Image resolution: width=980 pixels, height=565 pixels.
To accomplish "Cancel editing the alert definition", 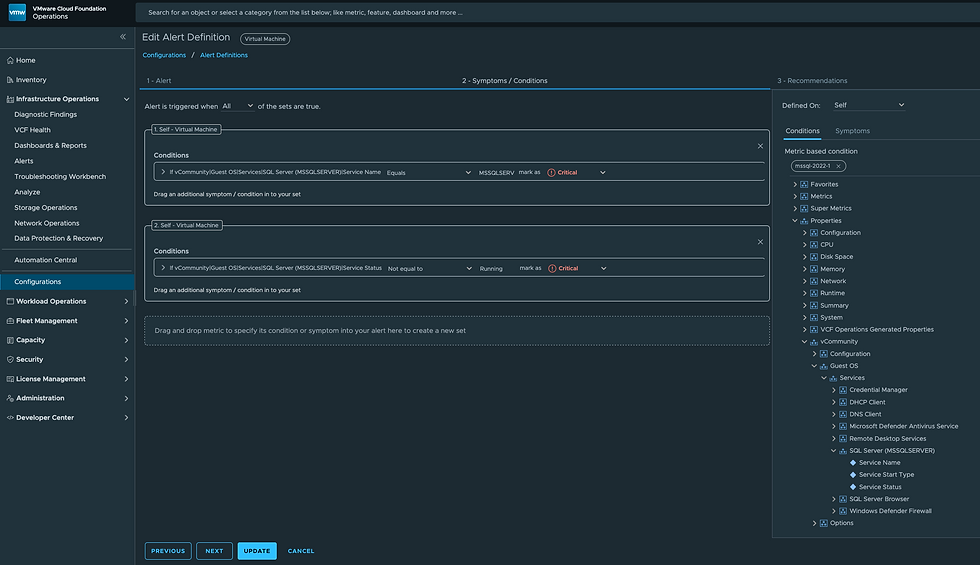I will [x=301, y=551].
